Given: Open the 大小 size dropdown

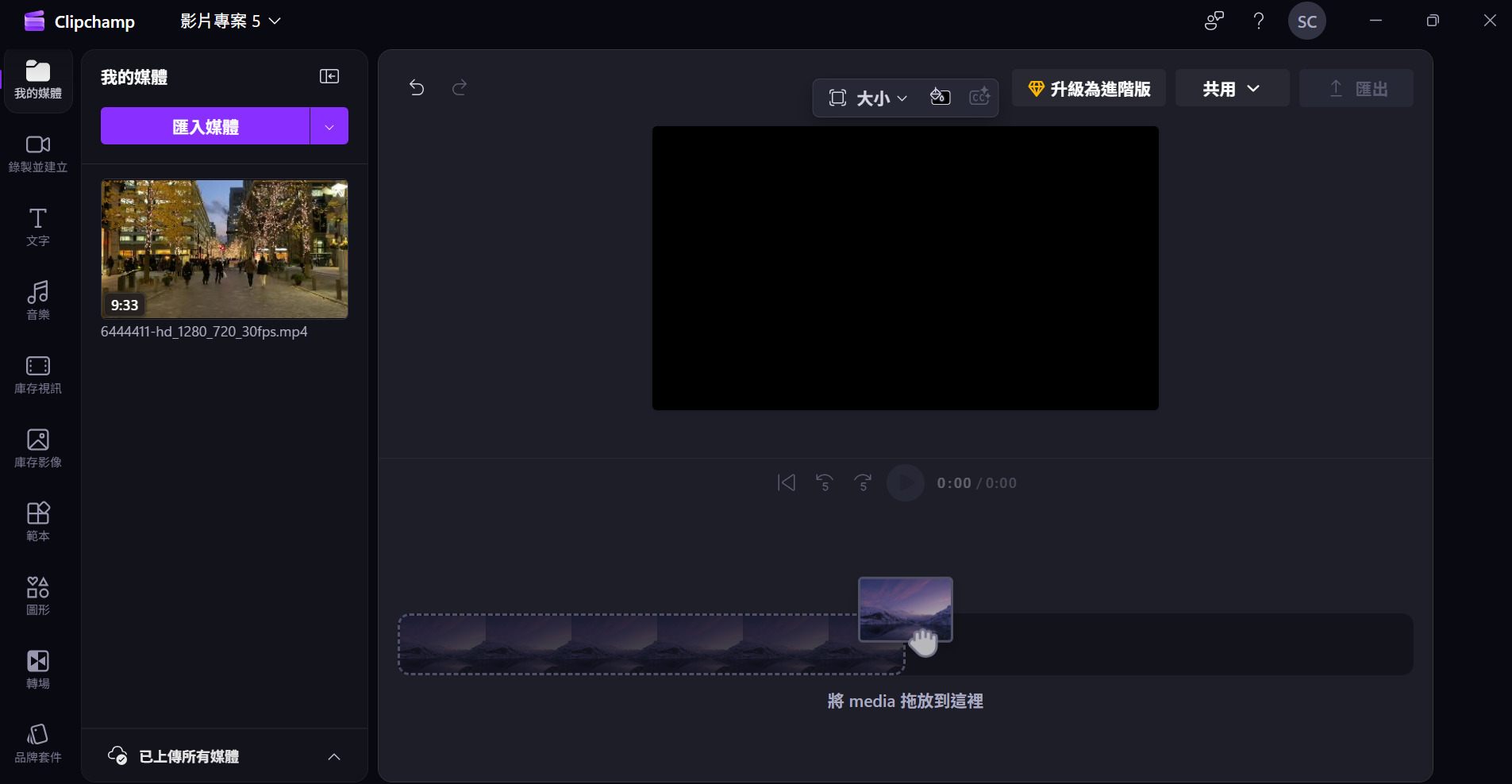Looking at the screenshot, I should (874, 98).
